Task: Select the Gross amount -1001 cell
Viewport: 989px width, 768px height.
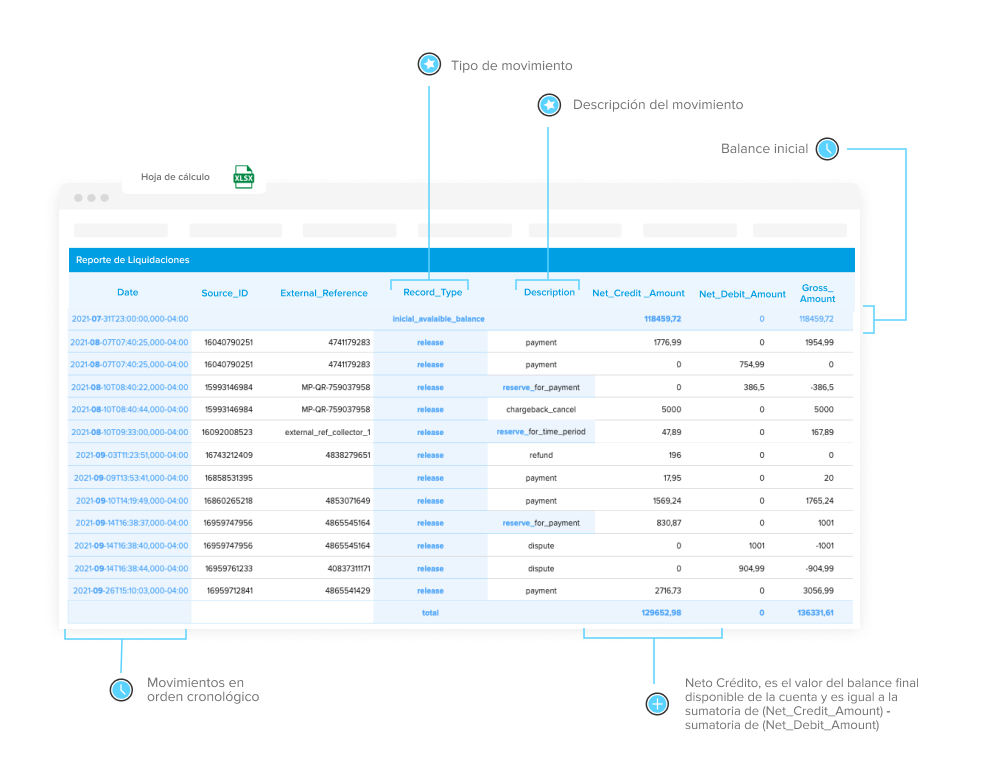Action: pyautogui.click(x=824, y=546)
